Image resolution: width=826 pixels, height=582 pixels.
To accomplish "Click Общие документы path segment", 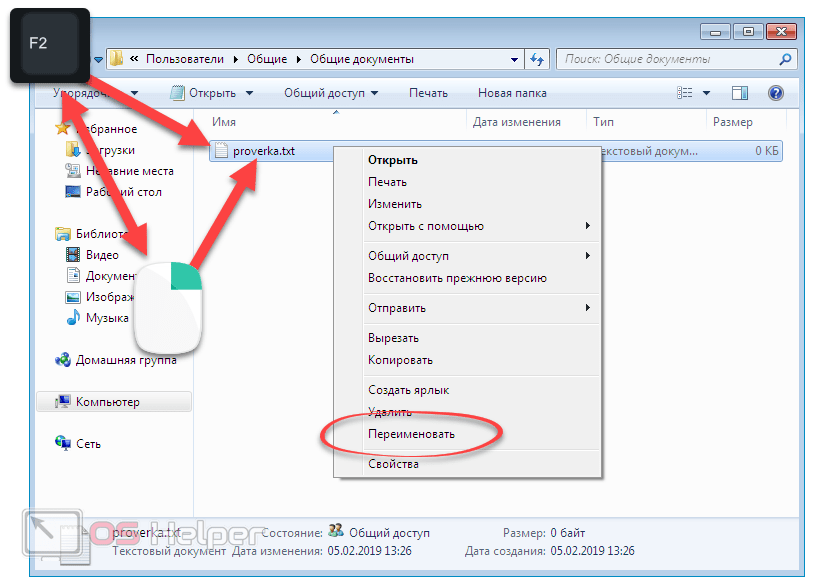I will (361, 59).
